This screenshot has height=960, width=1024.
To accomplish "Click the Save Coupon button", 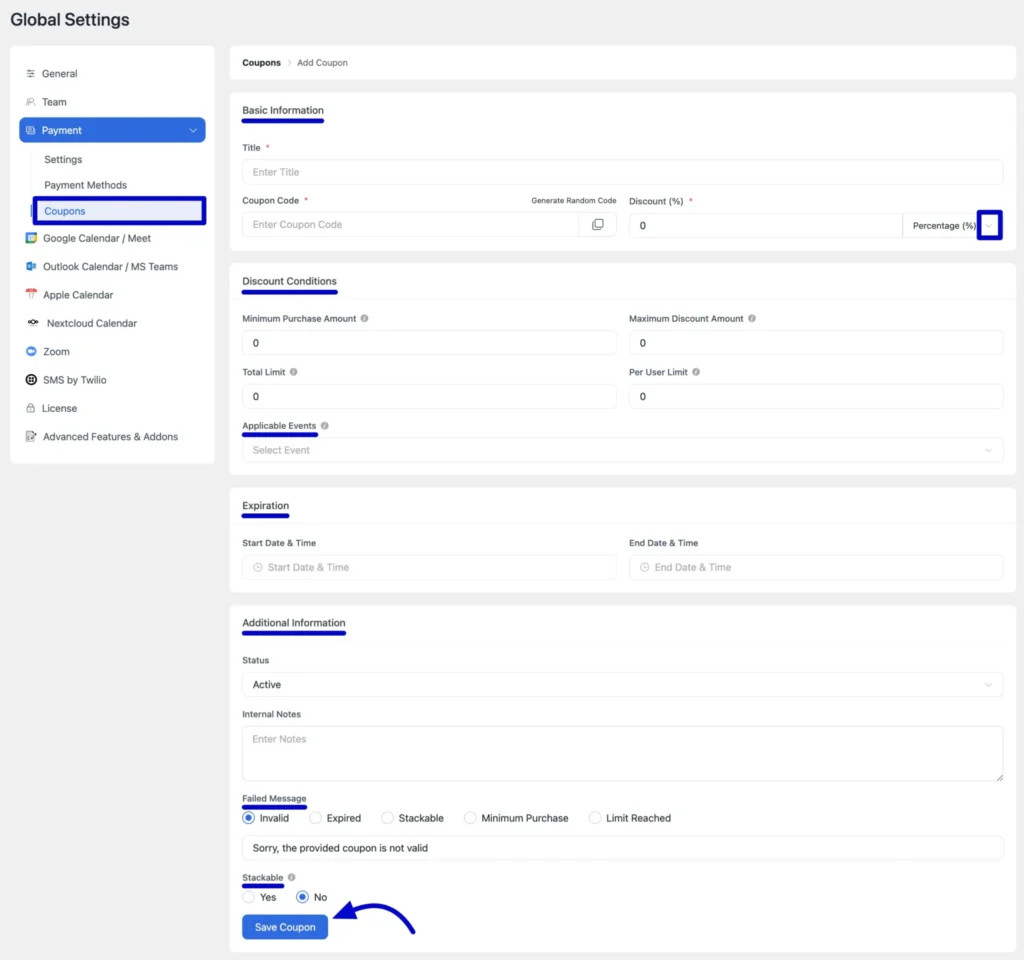I will [284, 926].
